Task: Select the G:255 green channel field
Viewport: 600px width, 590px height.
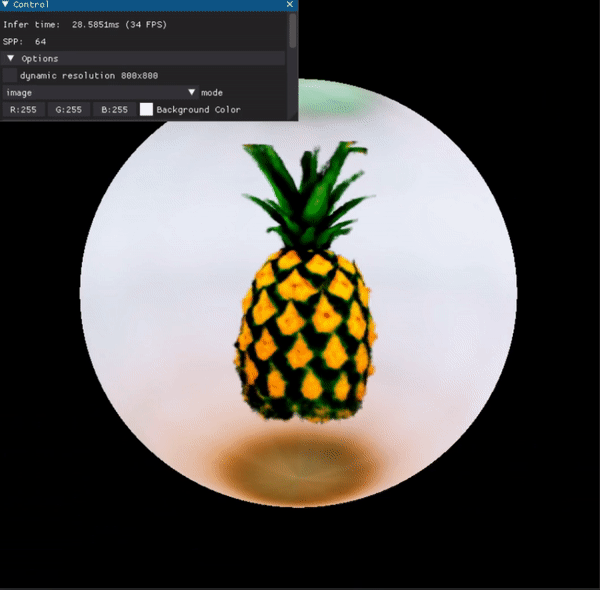Action: click(68, 109)
